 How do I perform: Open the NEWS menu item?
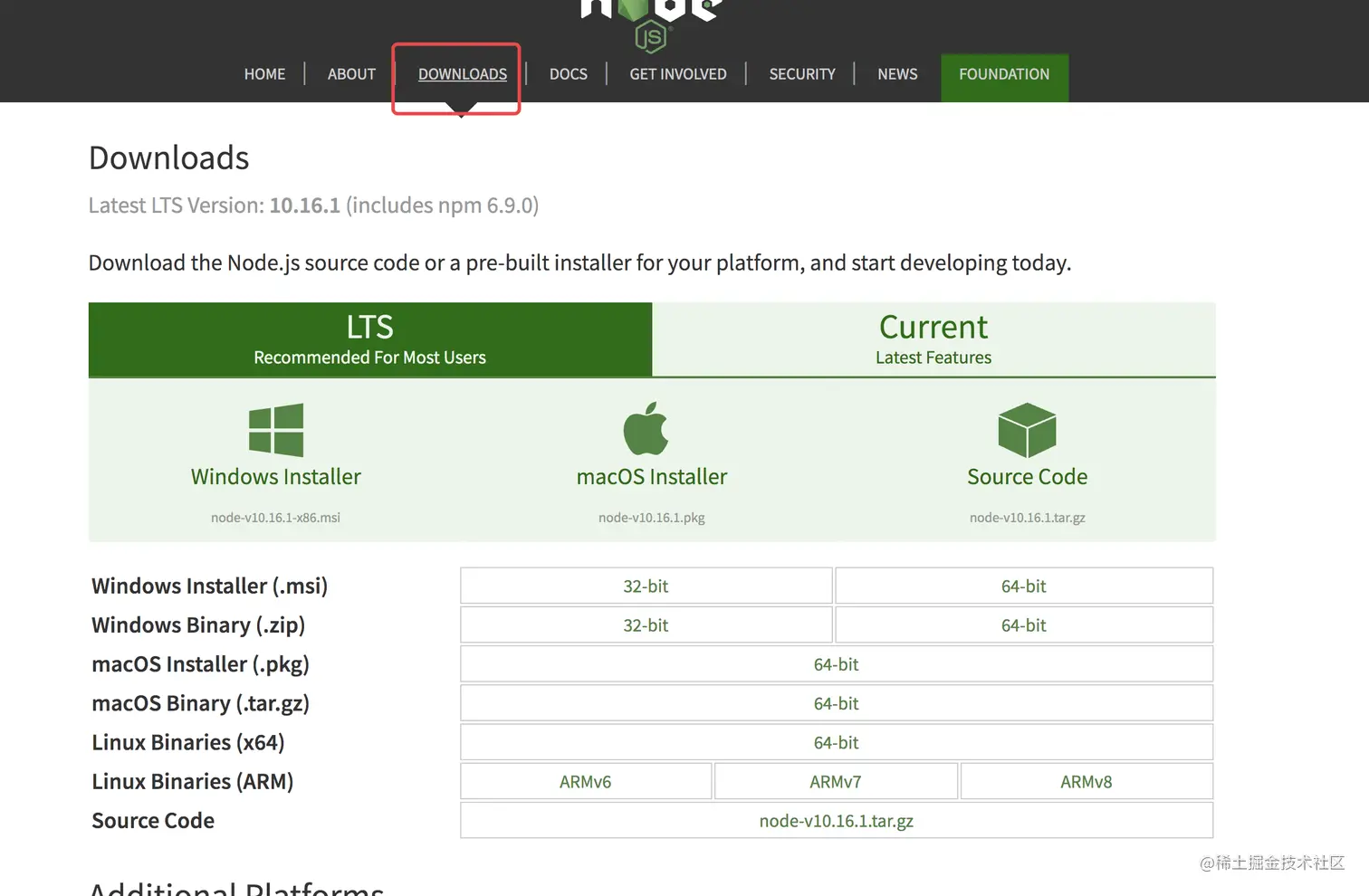pyautogui.click(x=897, y=74)
